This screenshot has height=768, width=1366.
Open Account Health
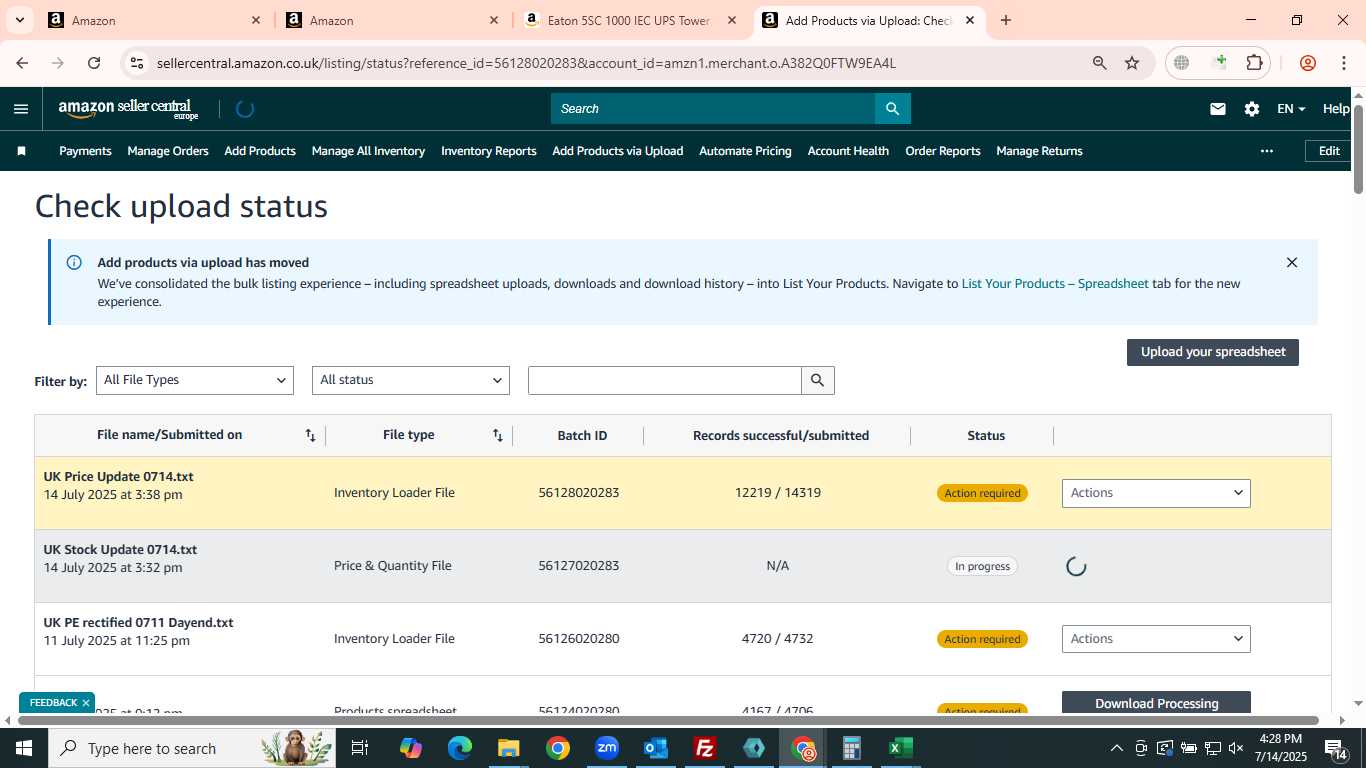[x=848, y=151]
